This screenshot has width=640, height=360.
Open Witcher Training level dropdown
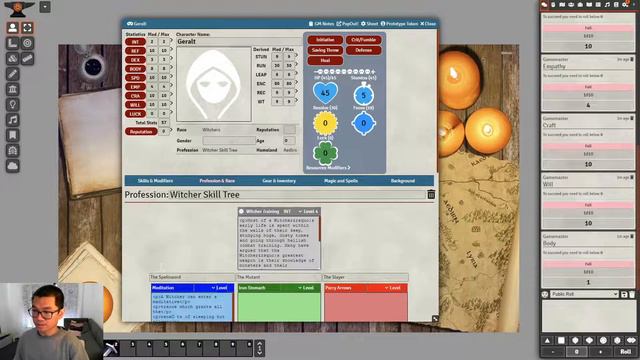pyautogui.click(x=308, y=211)
